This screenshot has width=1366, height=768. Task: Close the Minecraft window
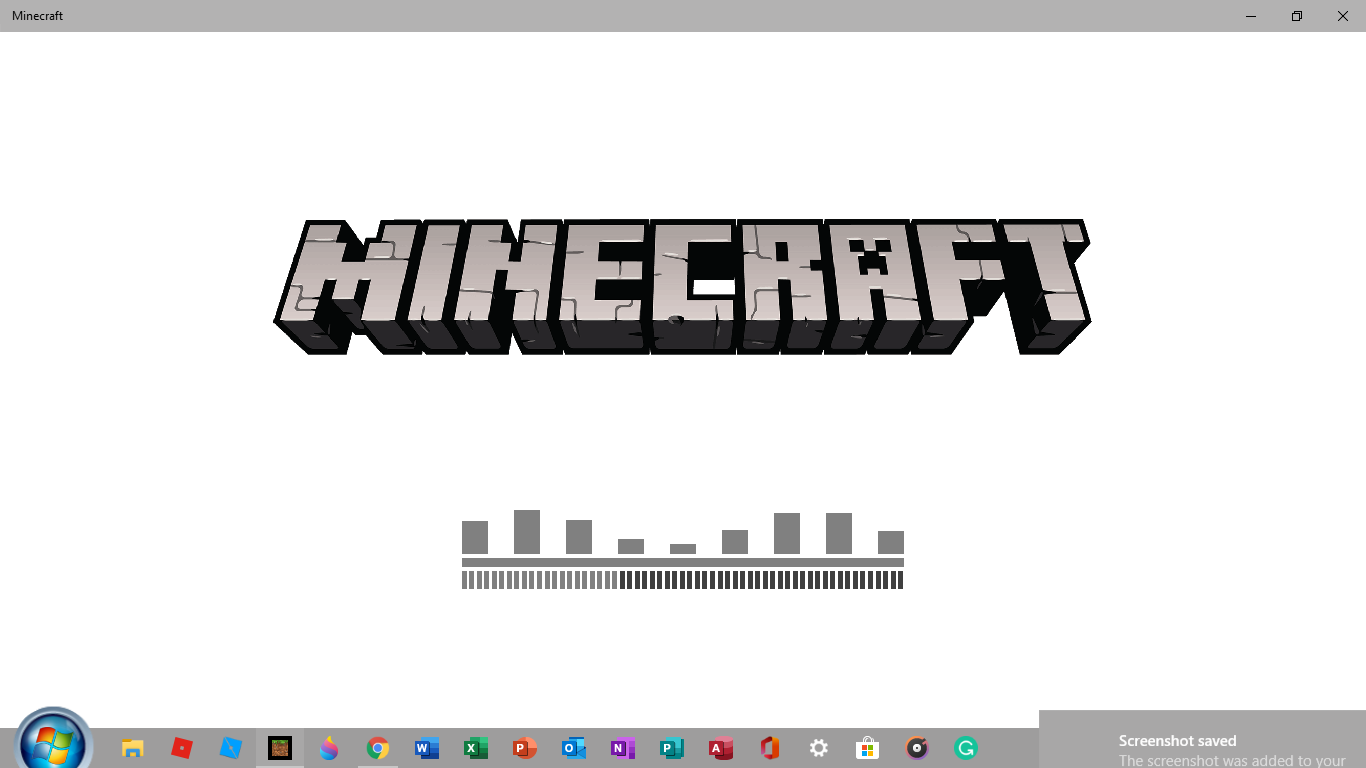(1343, 16)
